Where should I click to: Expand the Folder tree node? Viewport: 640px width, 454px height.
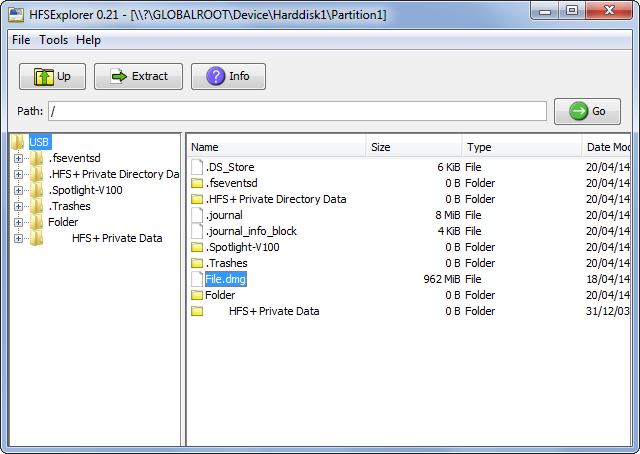click(18, 222)
